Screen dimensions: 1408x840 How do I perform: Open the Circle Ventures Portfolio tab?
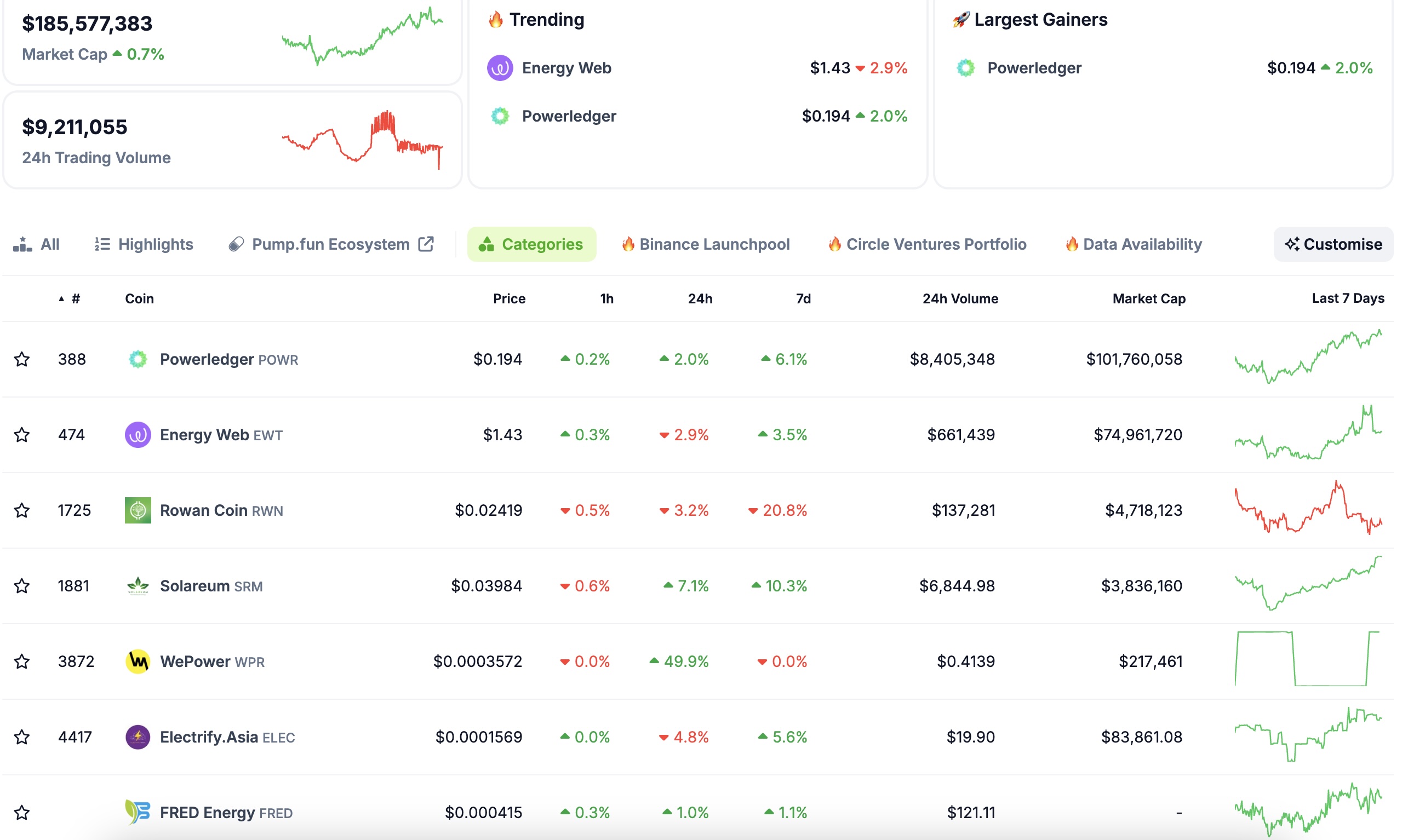point(928,244)
